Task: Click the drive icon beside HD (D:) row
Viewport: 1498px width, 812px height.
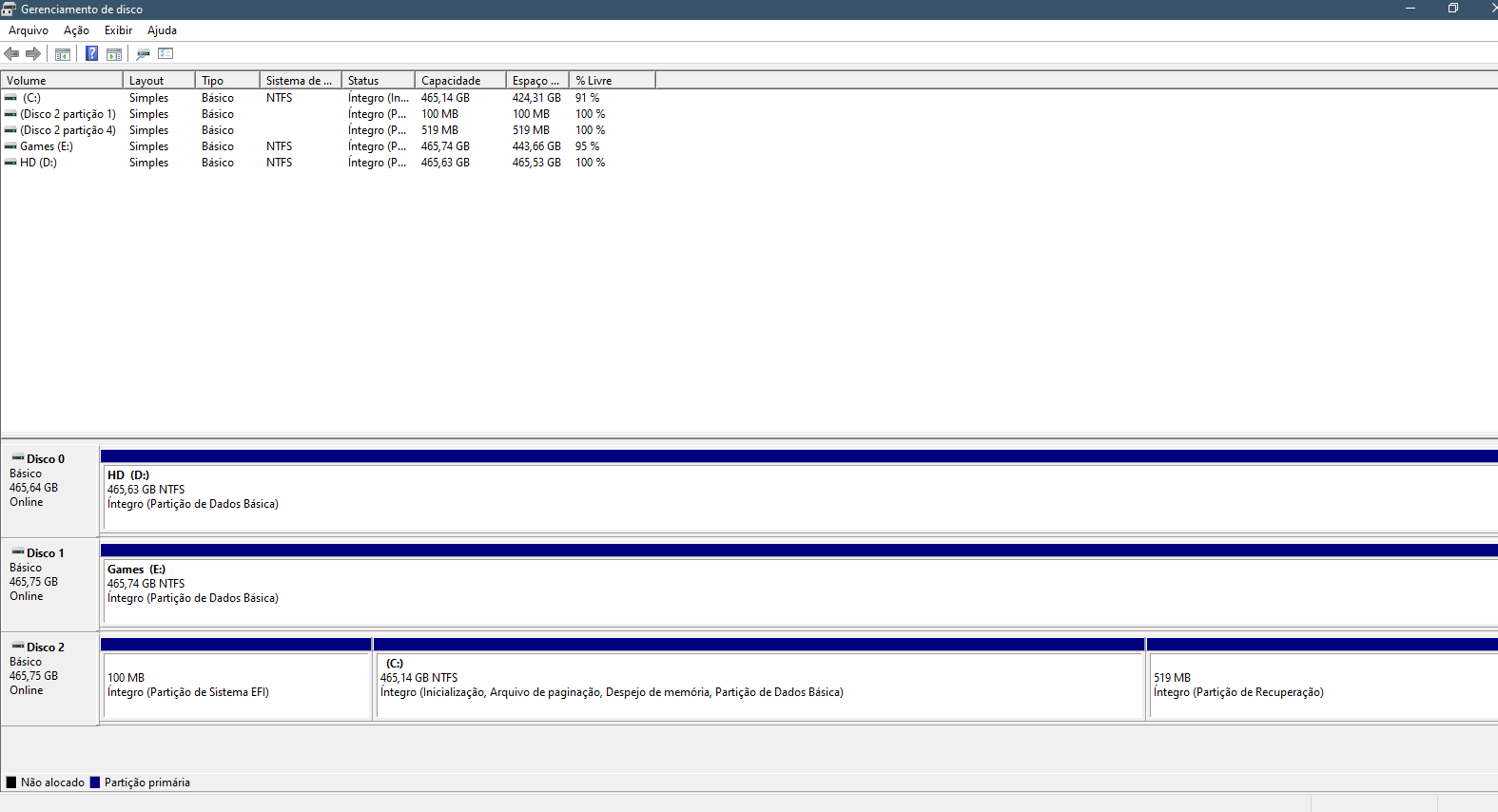Action: coord(10,163)
